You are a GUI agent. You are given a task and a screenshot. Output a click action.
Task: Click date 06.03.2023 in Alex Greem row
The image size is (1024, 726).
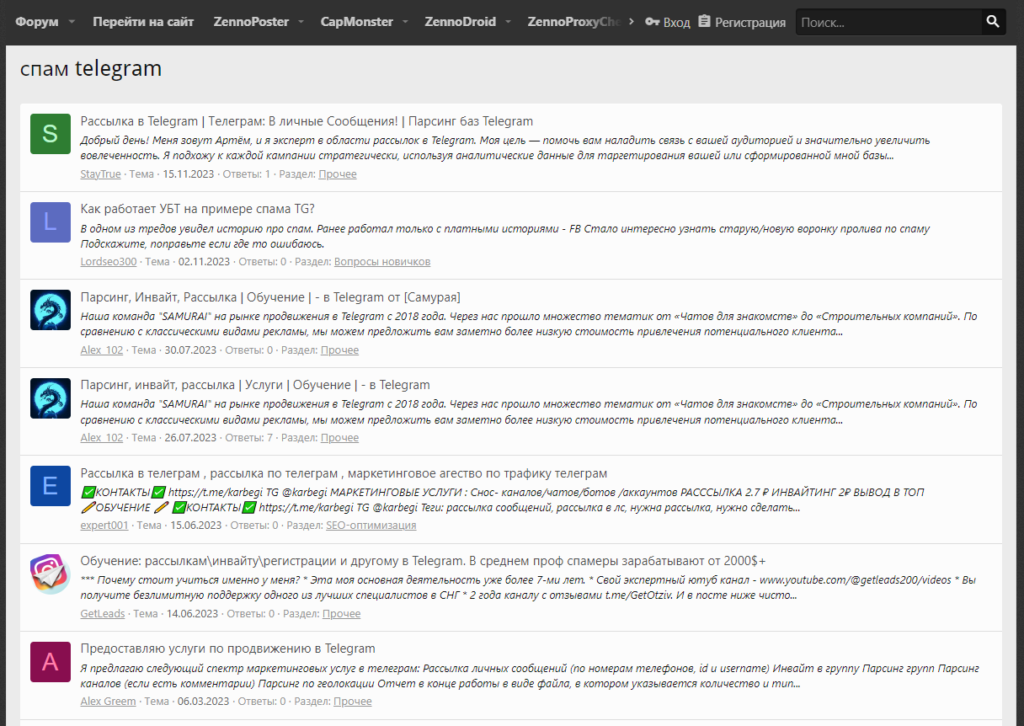pyautogui.click(x=203, y=701)
